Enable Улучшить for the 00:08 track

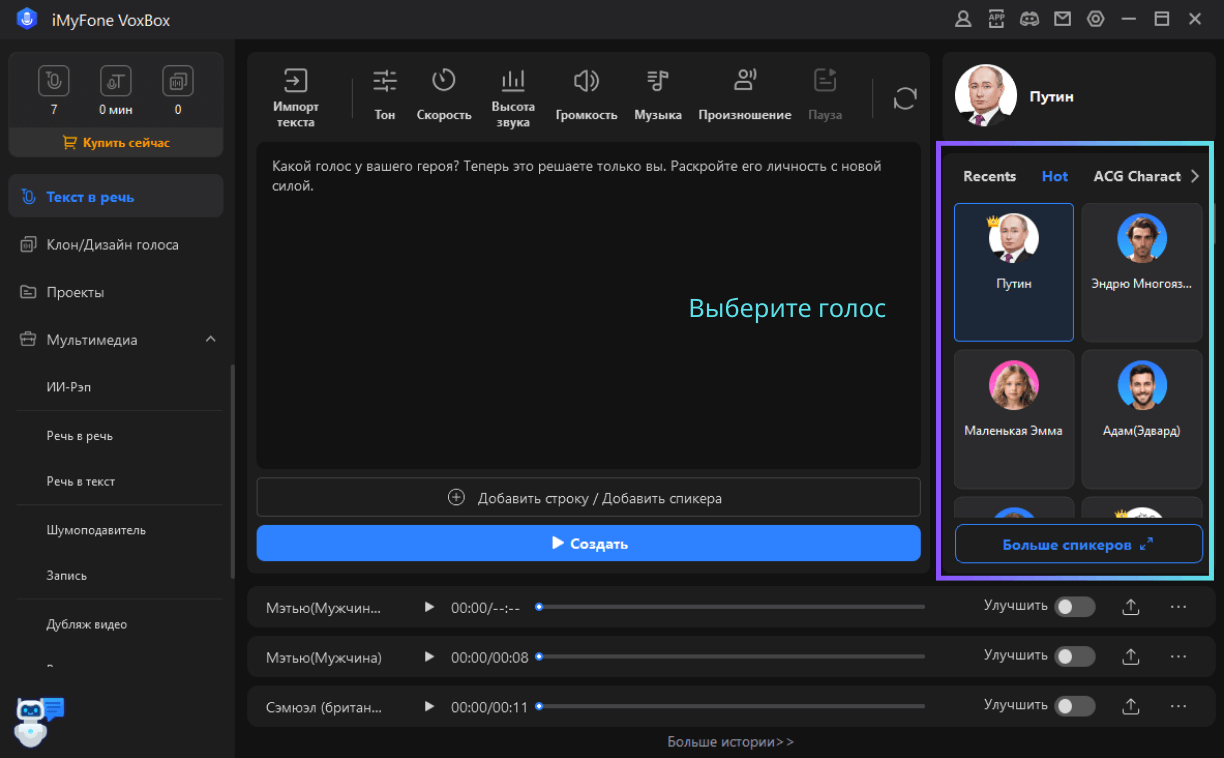click(x=1076, y=657)
